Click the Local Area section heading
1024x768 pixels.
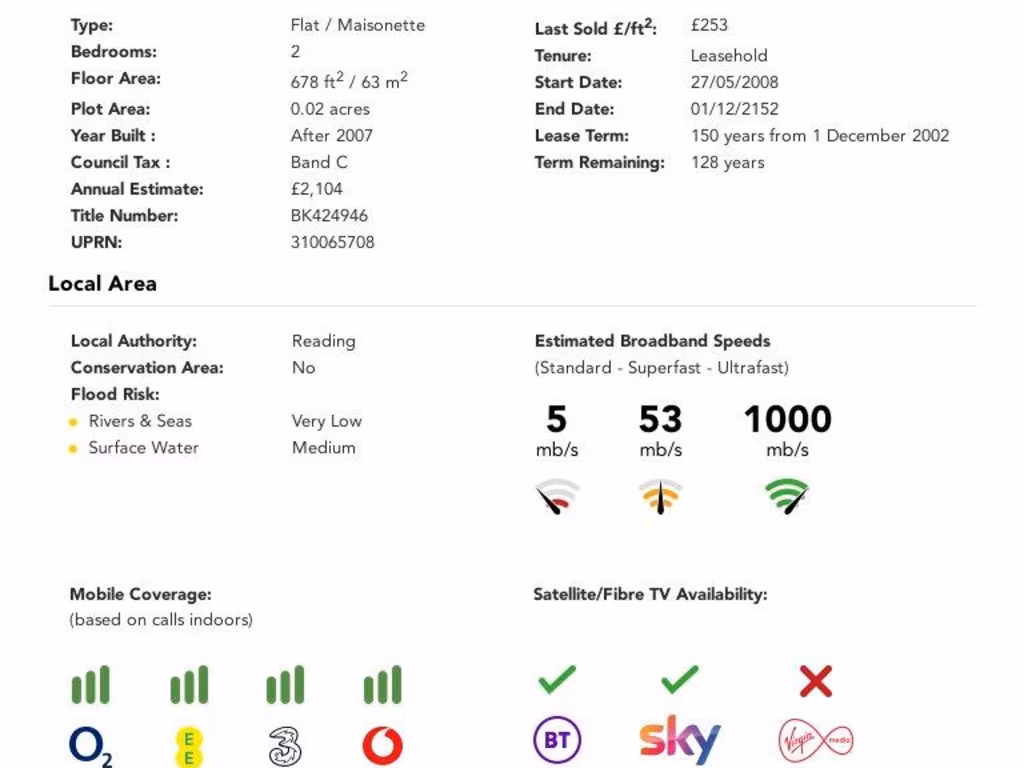coord(102,283)
